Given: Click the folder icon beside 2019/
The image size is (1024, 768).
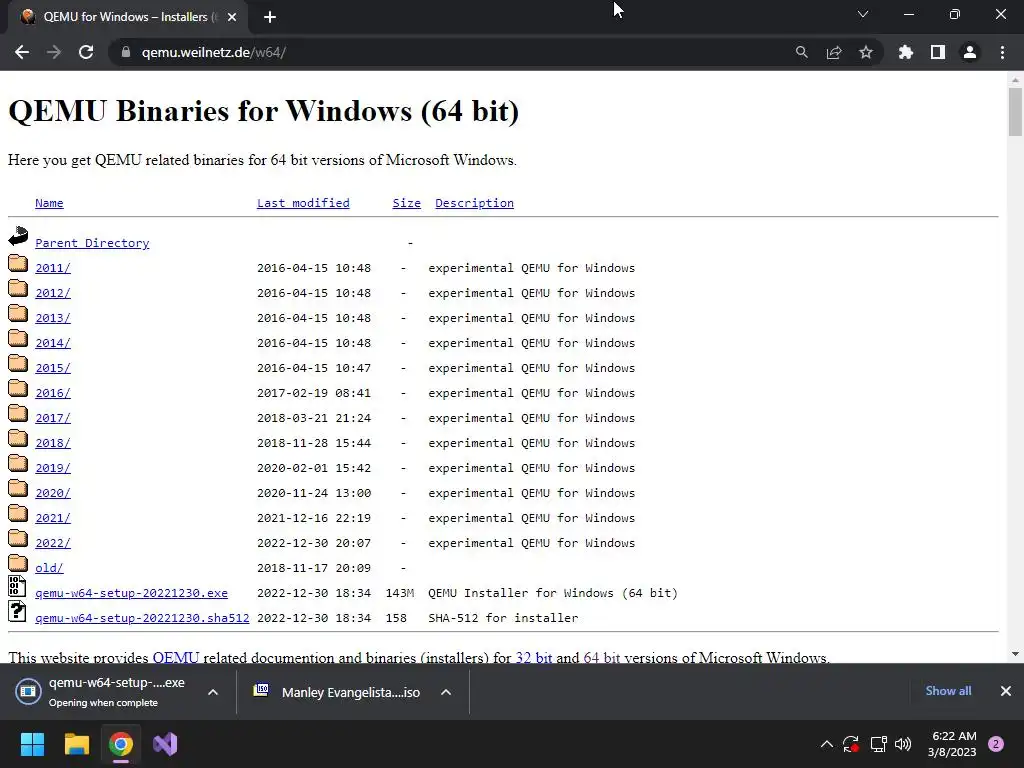Looking at the screenshot, I should [x=18, y=463].
